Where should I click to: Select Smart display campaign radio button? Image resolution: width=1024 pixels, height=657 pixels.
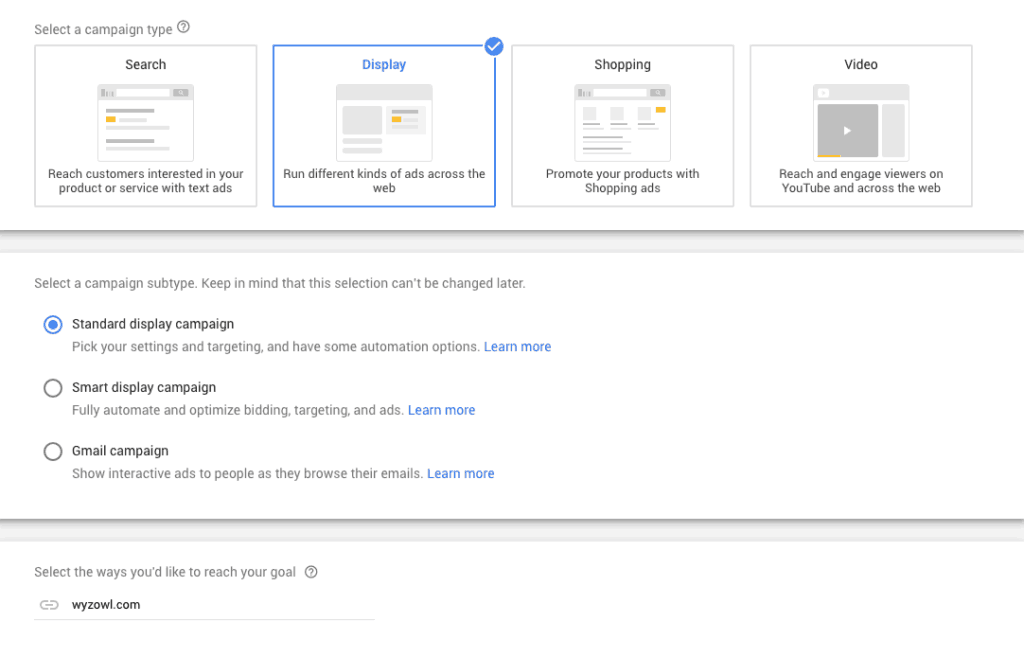pos(53,388)
